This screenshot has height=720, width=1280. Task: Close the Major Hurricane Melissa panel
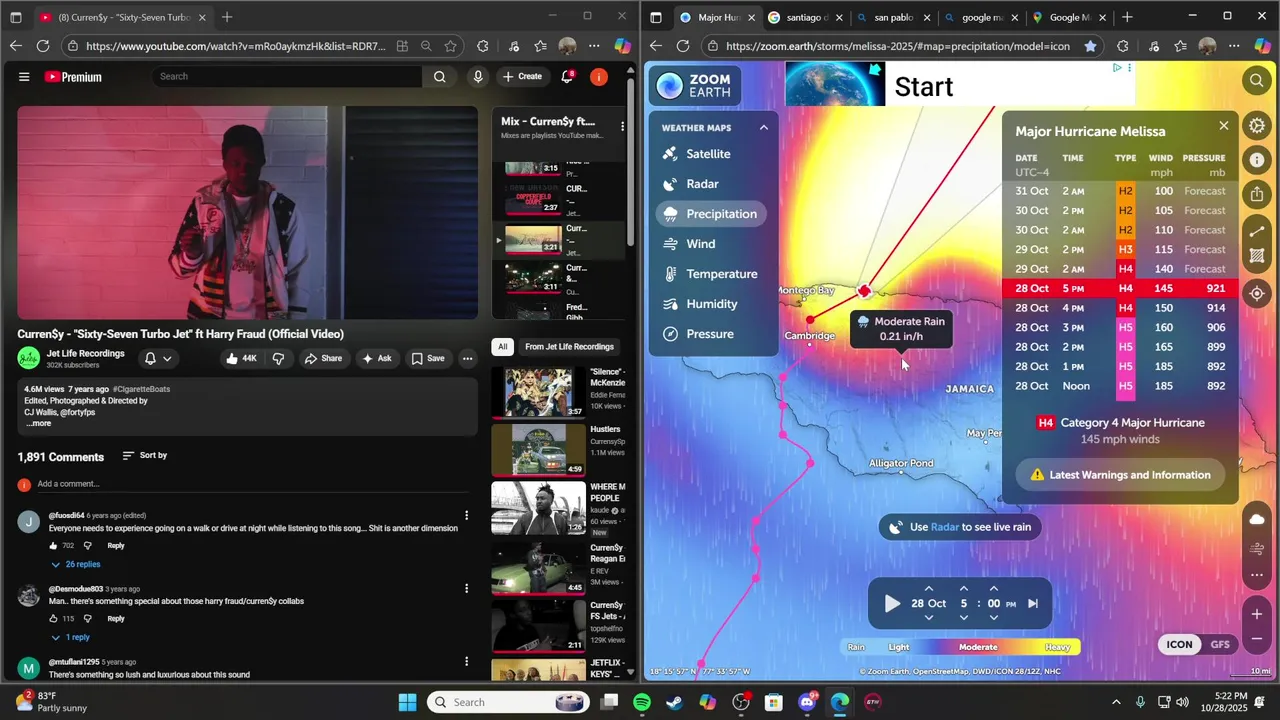coord(1223,126)
